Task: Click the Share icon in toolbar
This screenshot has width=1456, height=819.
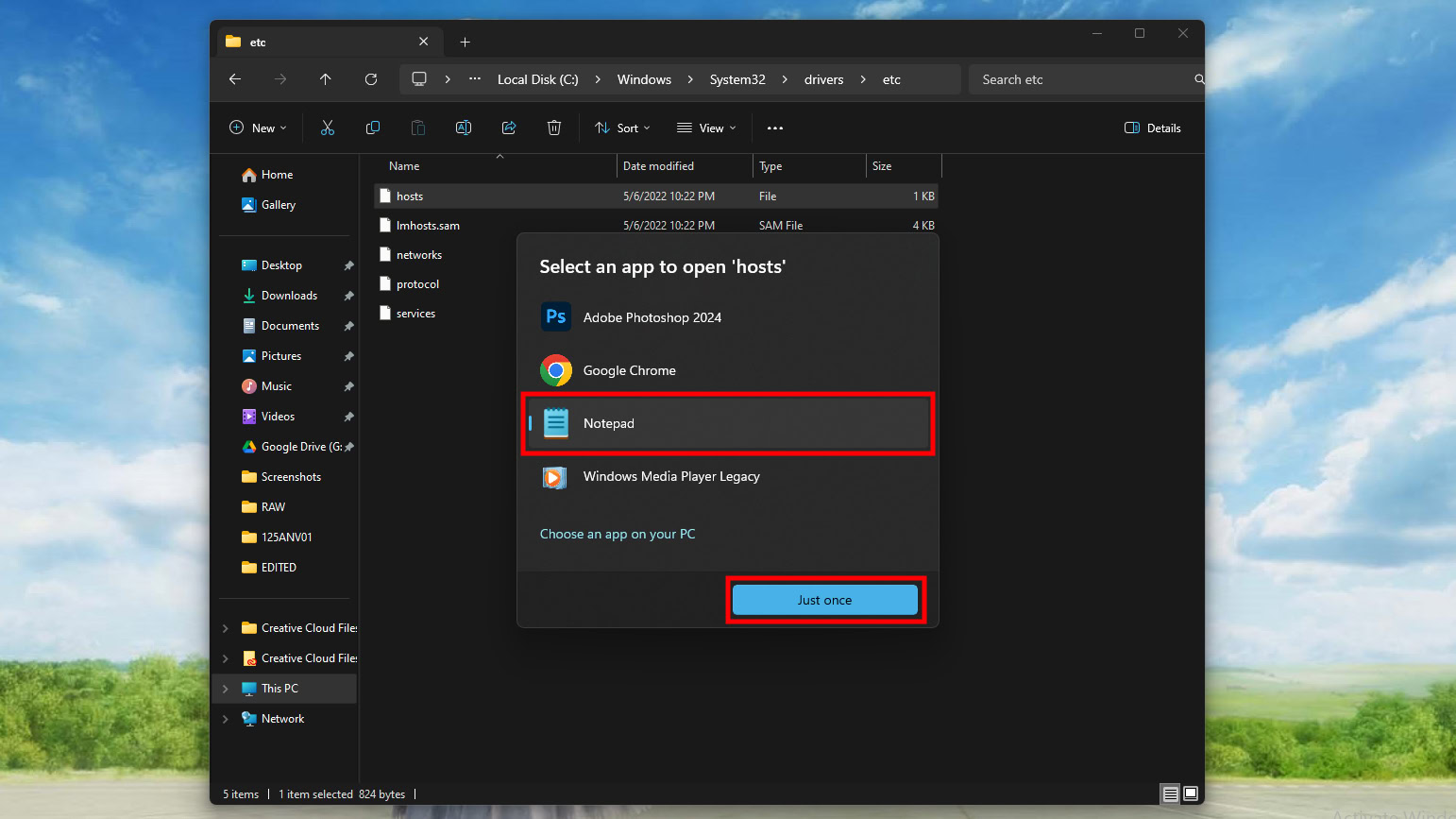Action: click(509, 128)
